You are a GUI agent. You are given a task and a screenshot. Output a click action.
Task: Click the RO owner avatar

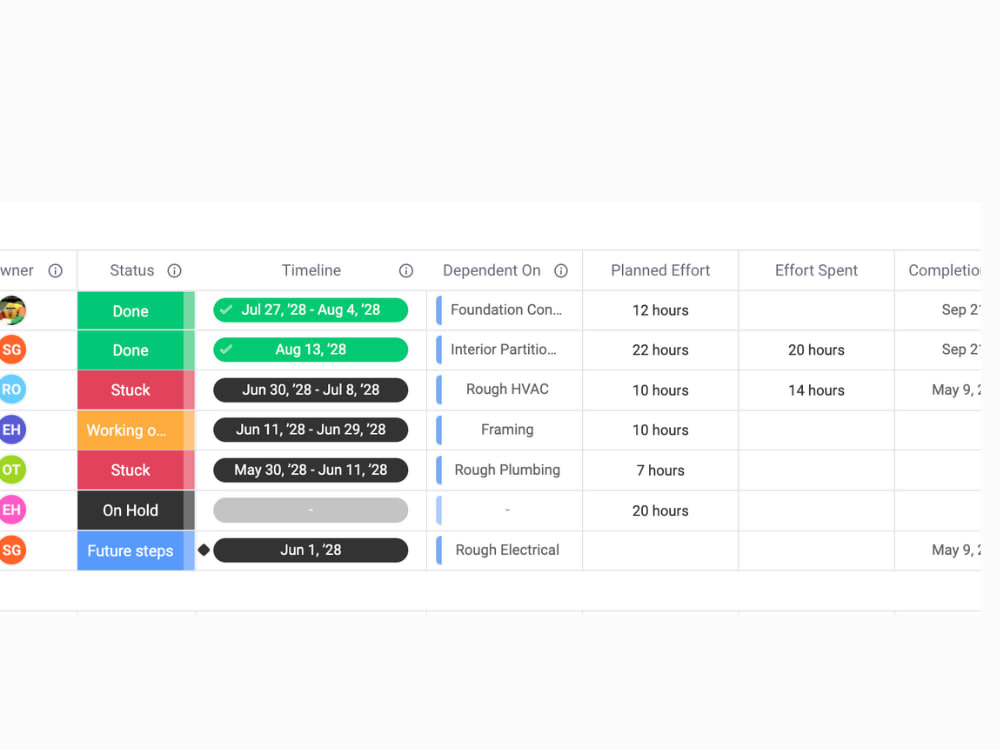click(12, 390)
